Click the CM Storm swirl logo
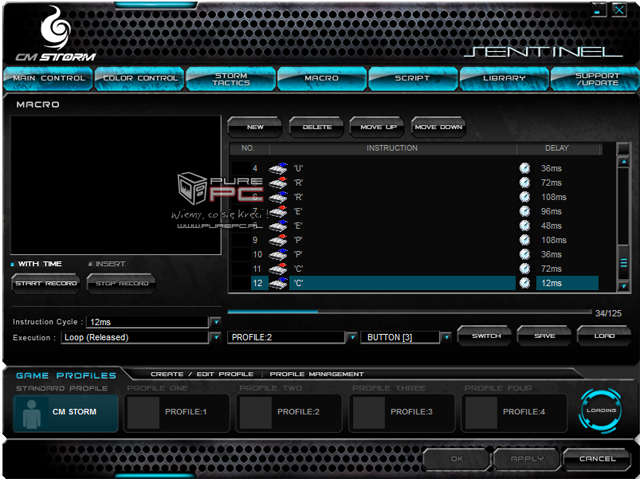 click(56, 28)
